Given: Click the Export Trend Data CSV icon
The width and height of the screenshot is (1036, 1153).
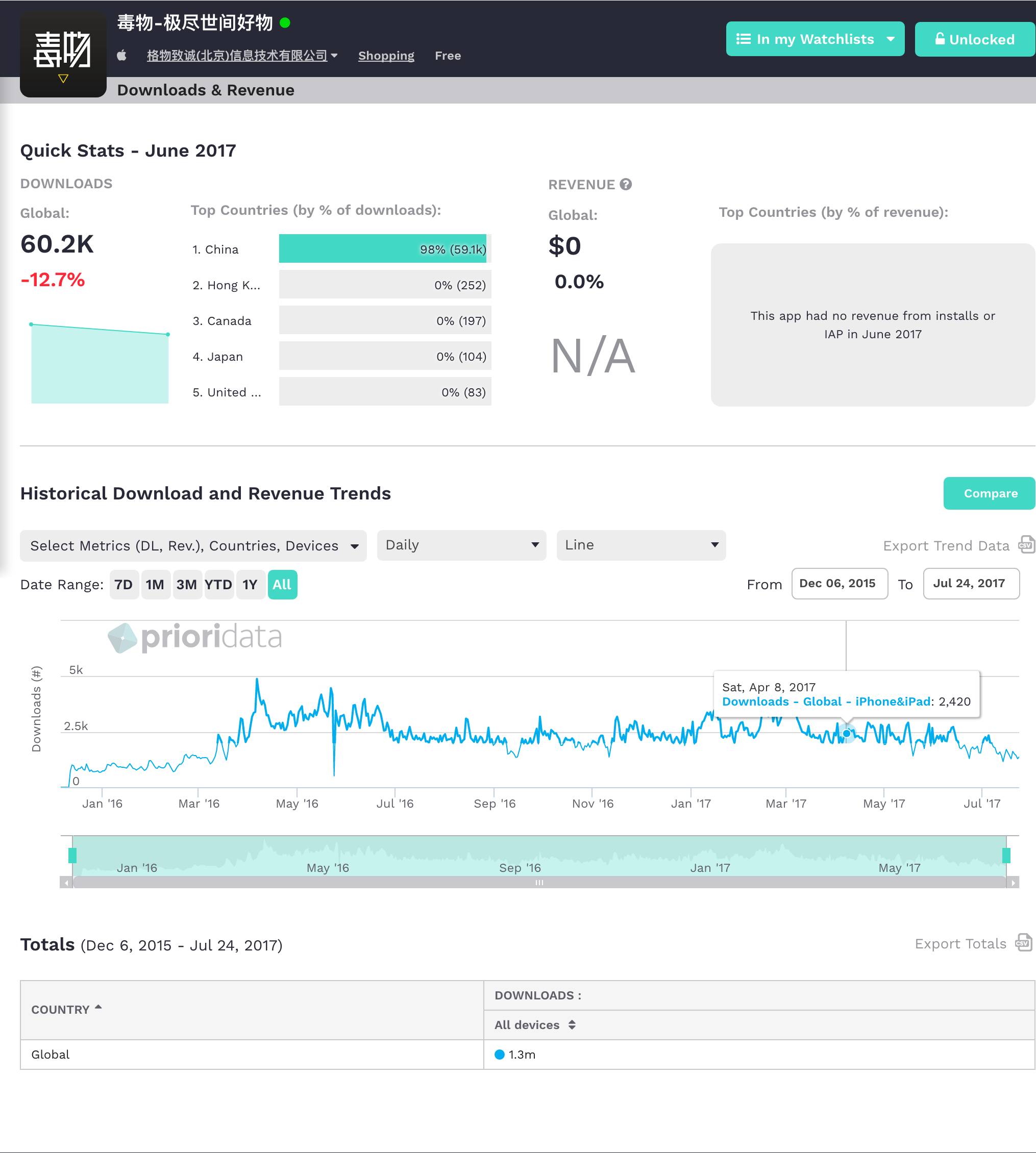Looking at the screenshot, I should 1026,545.
